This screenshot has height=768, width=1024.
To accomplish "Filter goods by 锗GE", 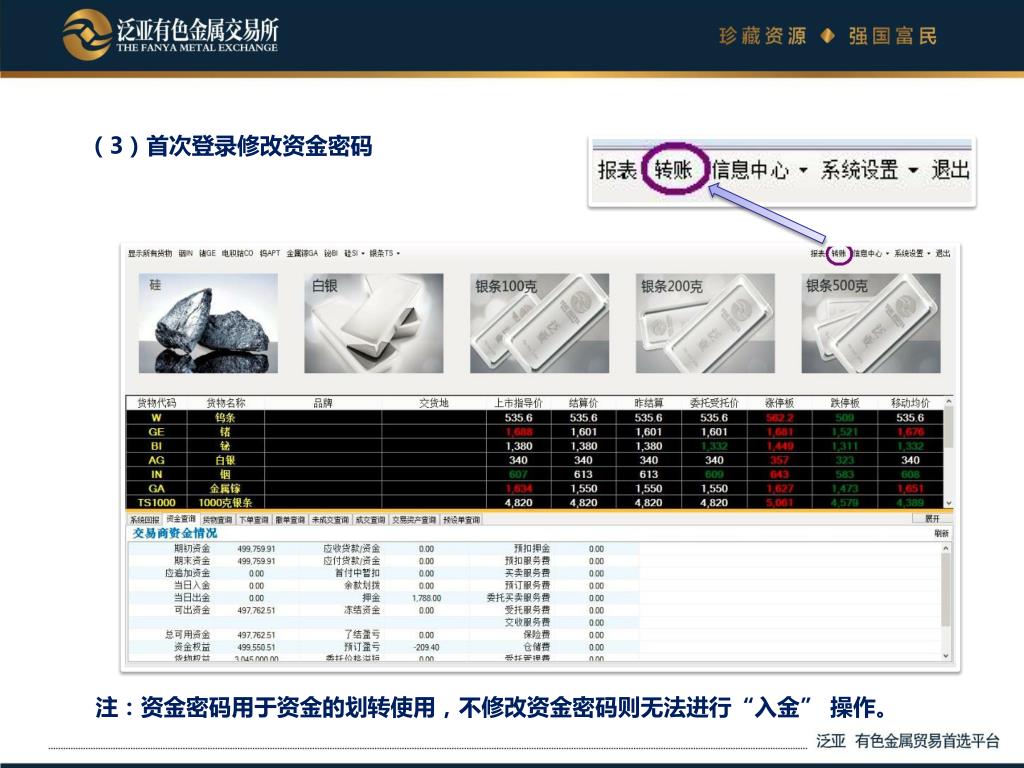I will tap(208, 253).
